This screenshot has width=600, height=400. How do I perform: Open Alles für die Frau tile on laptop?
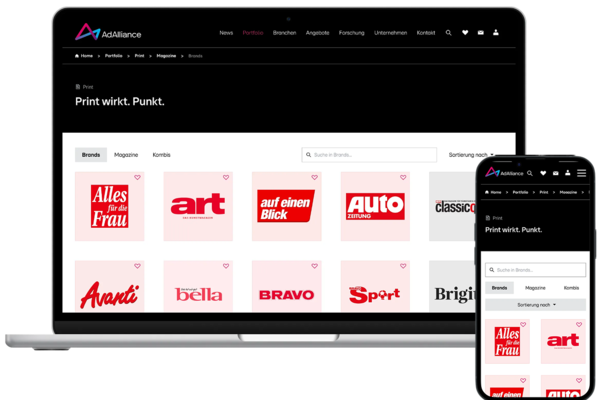(x=109, y=207)
